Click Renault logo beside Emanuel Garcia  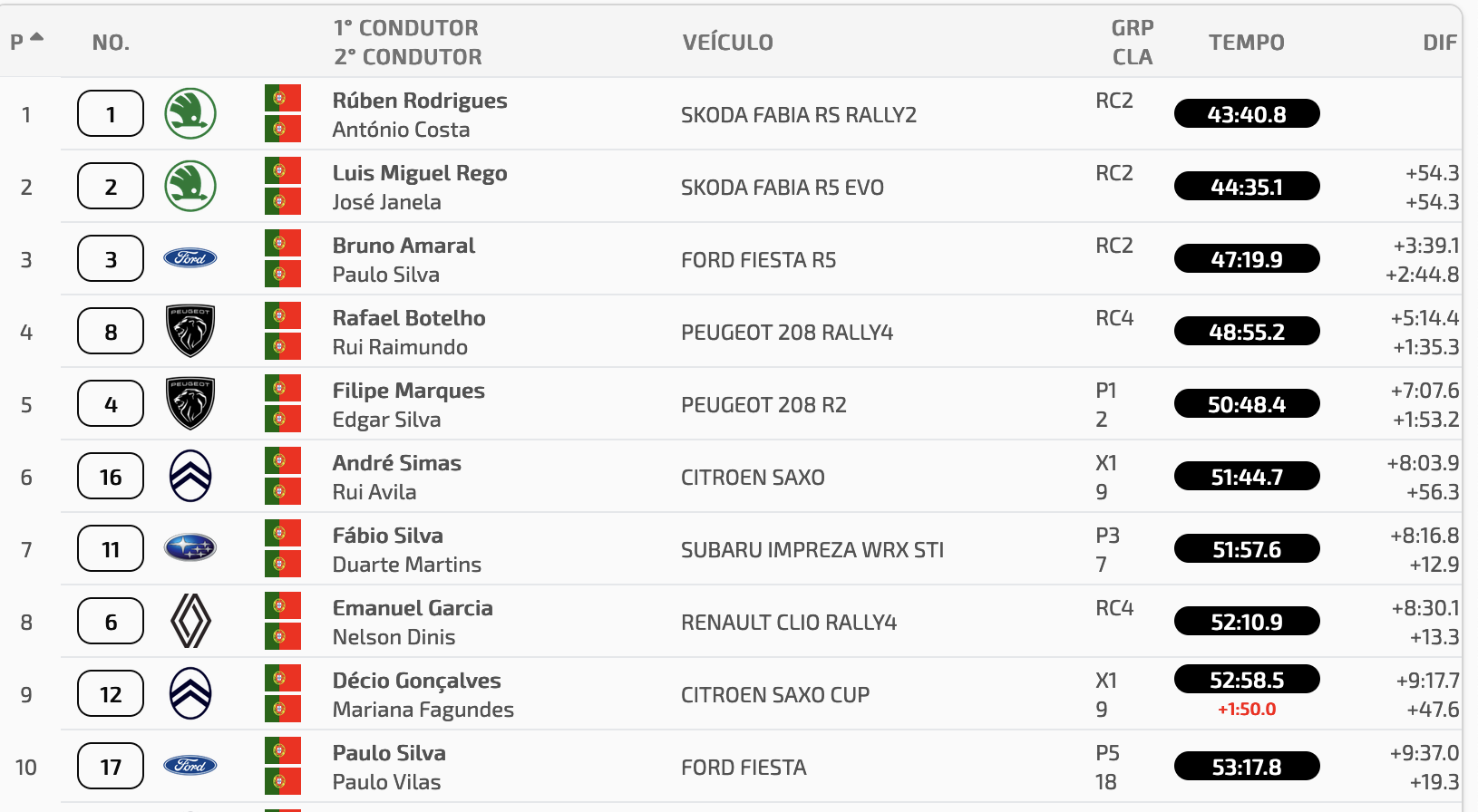[190, 621]
